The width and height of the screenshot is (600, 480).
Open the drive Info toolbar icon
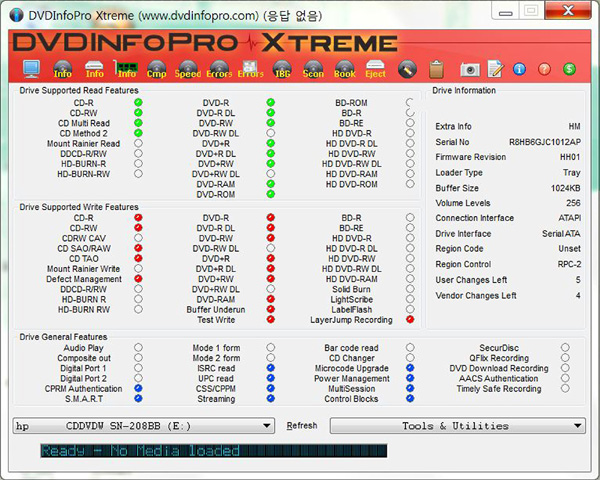click(x=95, y=69)
